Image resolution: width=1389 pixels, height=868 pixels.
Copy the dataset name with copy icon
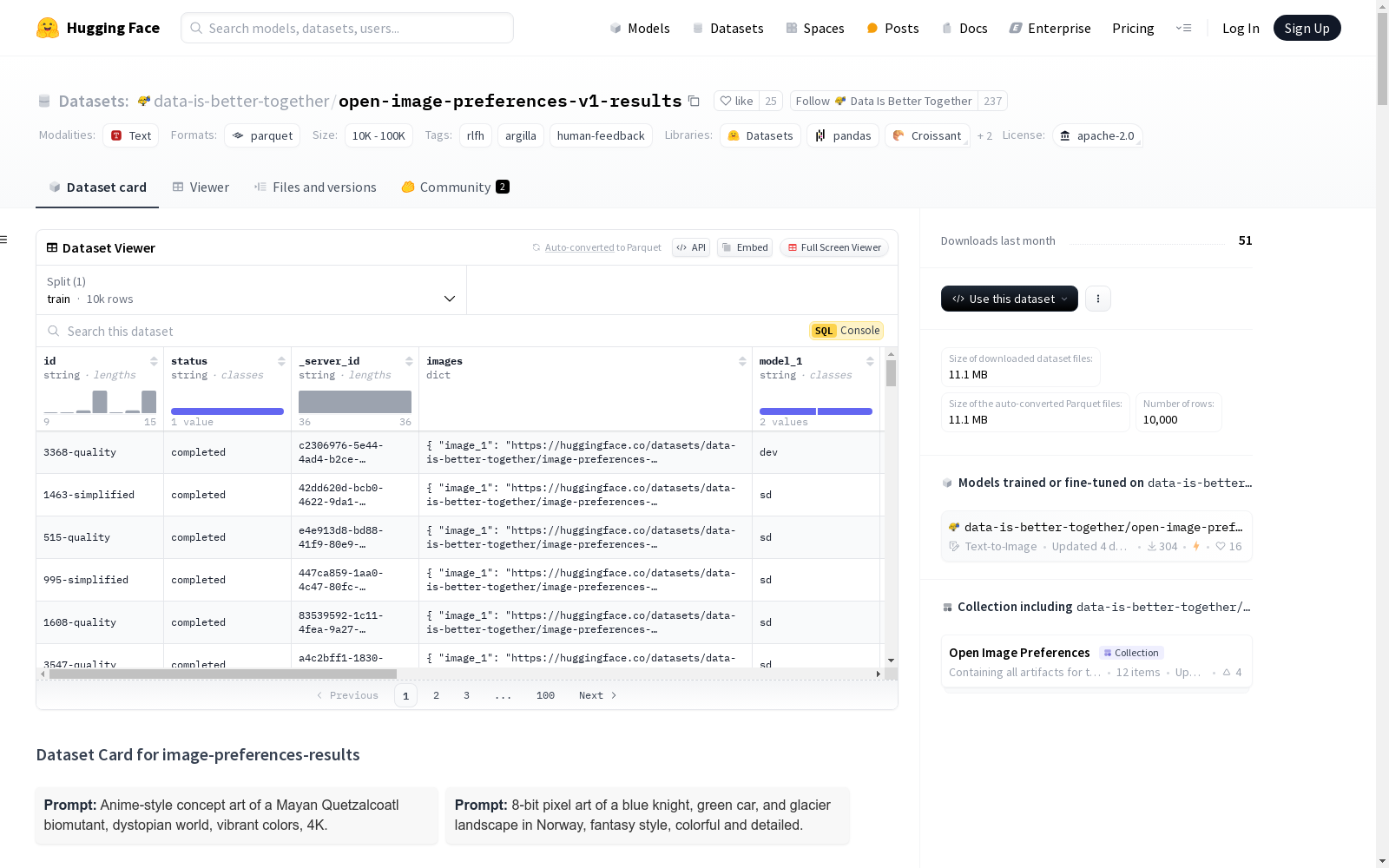(694, 101)
